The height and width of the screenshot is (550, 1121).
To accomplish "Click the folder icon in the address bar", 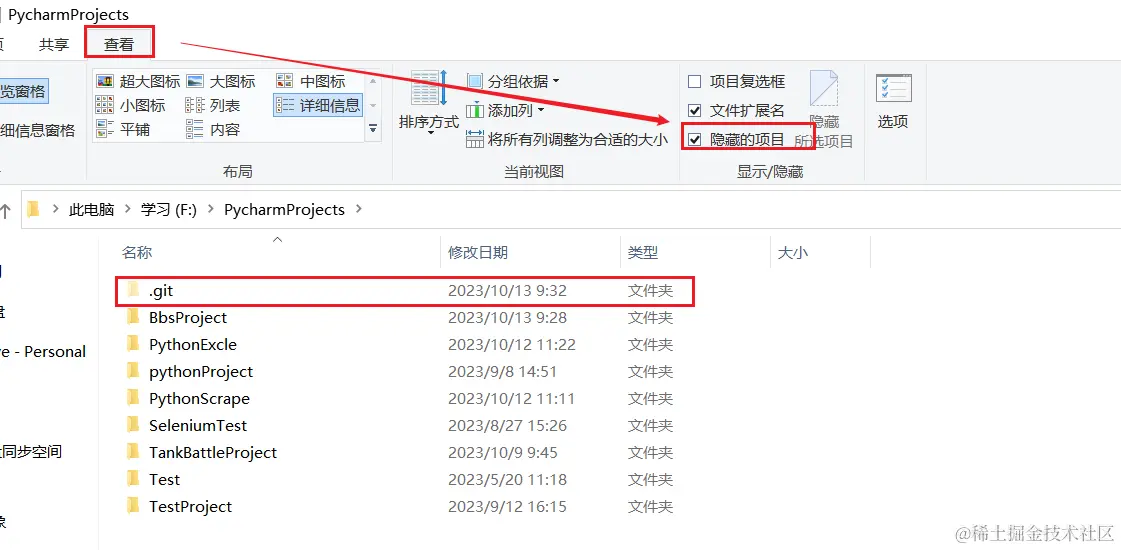I will pos(33,210).
